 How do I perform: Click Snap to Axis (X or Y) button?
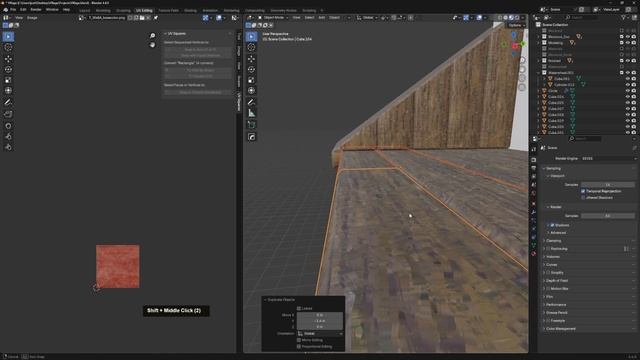point(199,49)
